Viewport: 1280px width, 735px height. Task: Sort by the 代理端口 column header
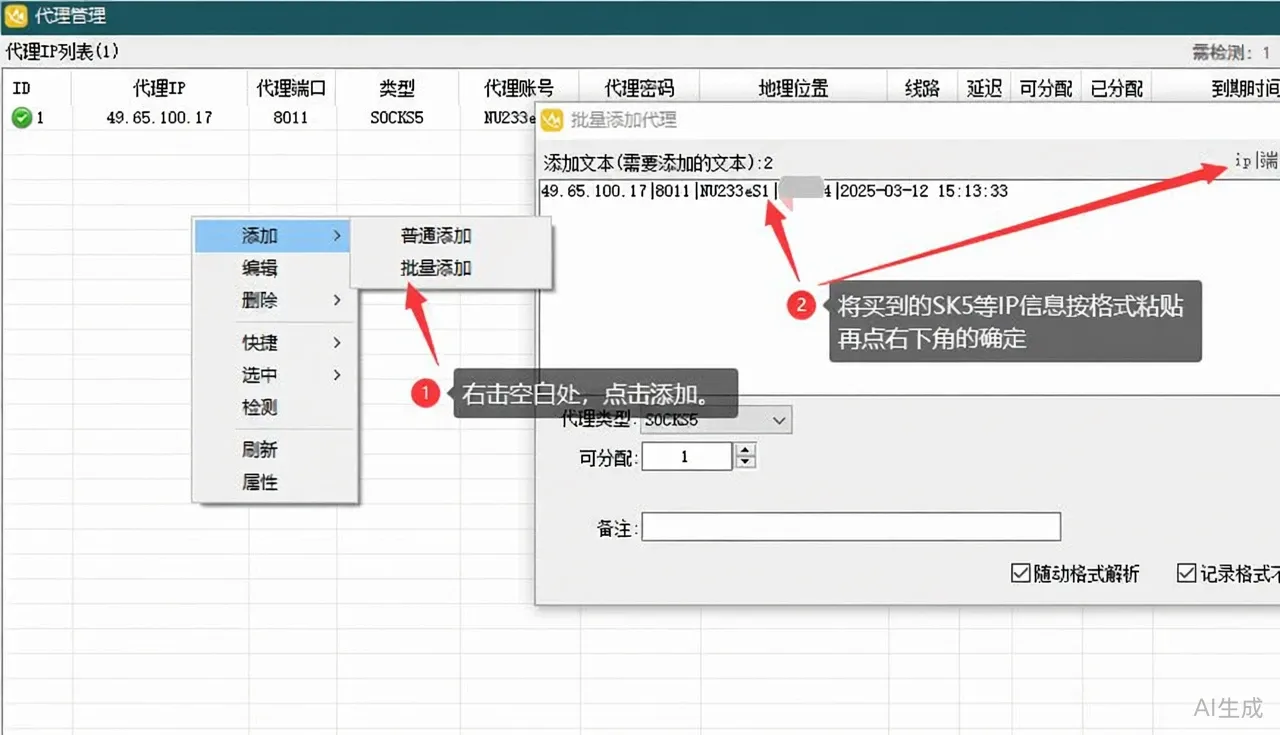pos(292,89)
